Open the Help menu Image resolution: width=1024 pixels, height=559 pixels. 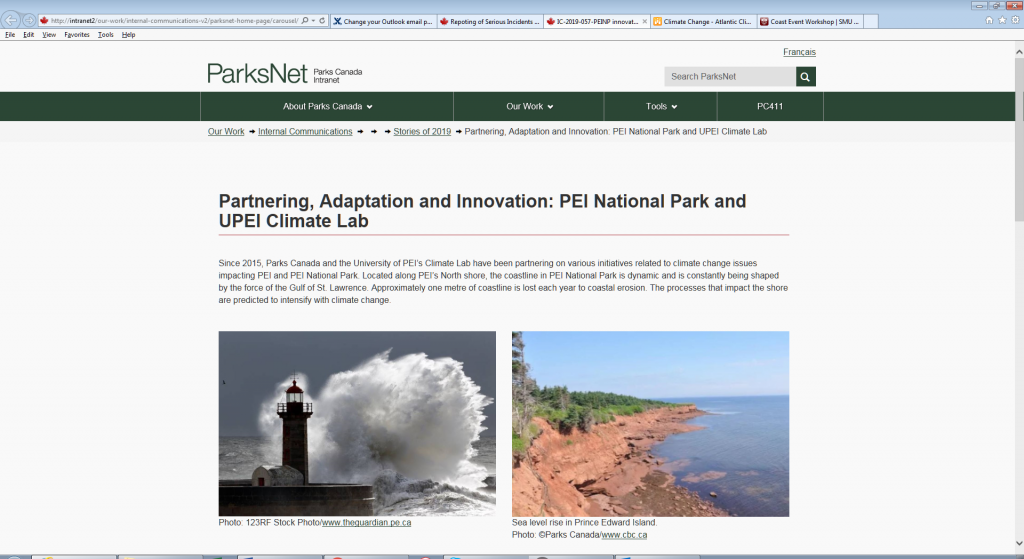[x=129, y=35]
